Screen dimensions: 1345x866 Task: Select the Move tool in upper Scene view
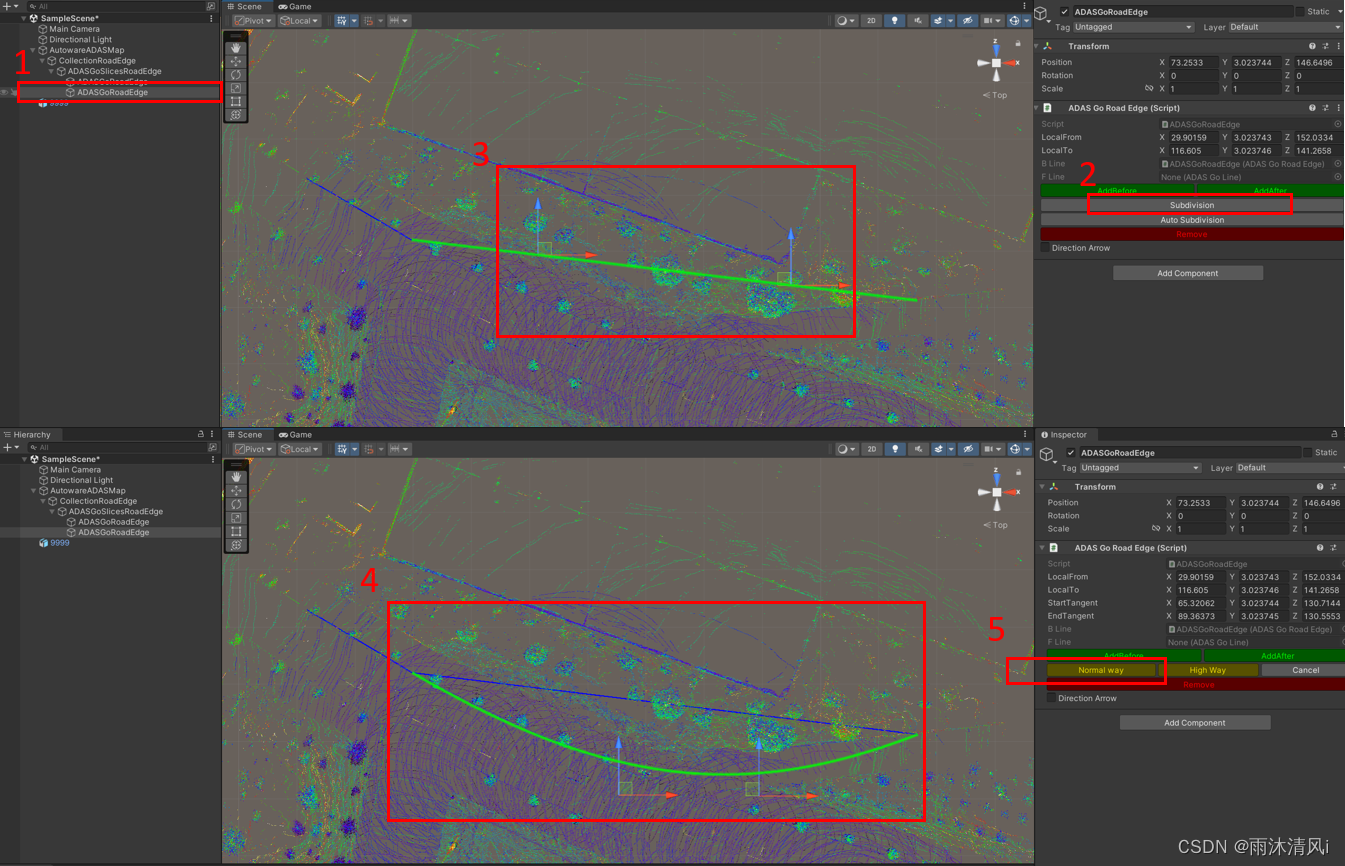pyautogui.click(x=236, y=61)
